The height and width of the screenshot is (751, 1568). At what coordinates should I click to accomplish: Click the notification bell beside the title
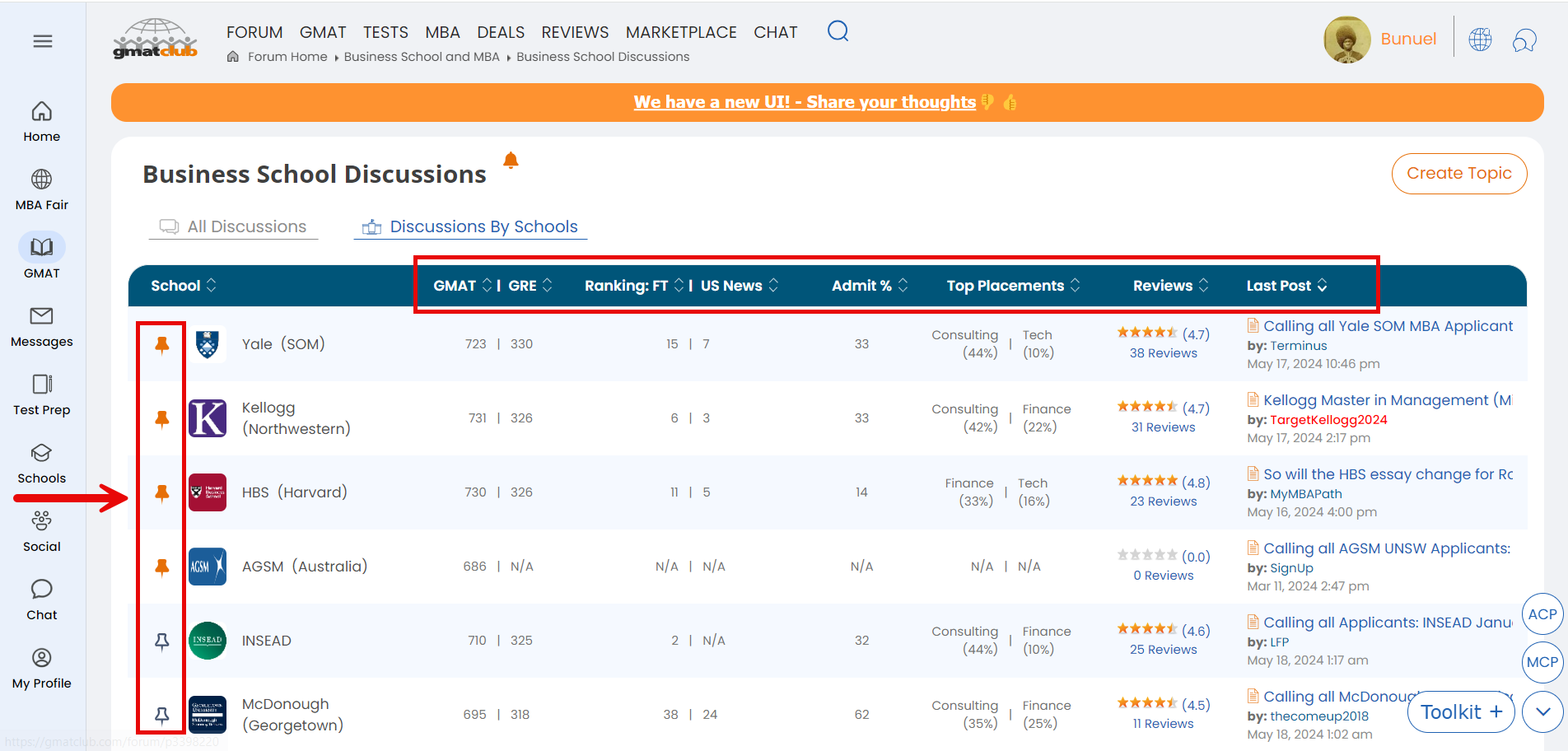click(x=511, y=161)
